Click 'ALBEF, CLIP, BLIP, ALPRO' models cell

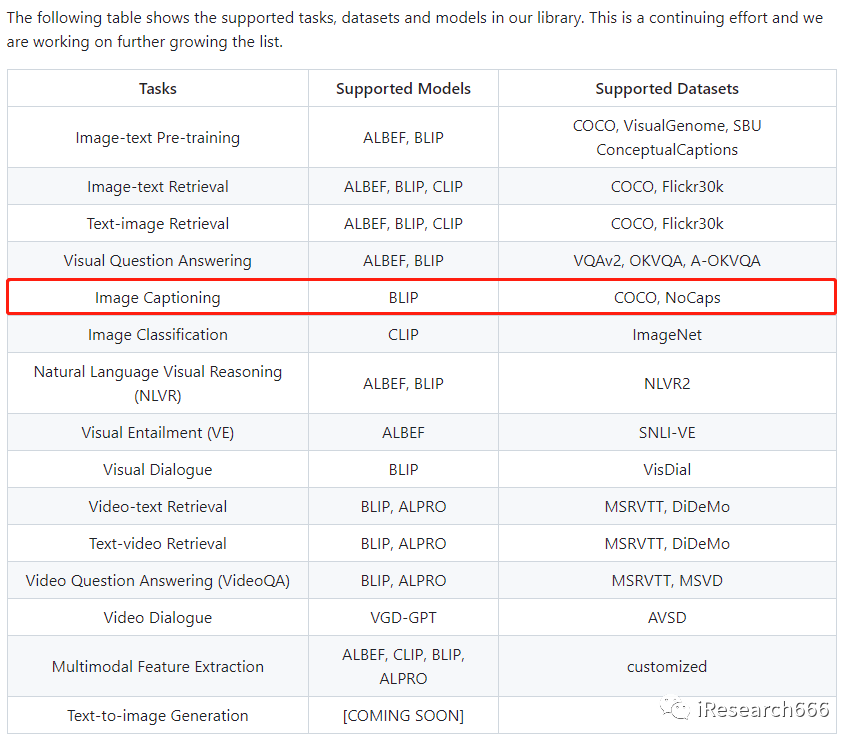[x=403, y=666]
